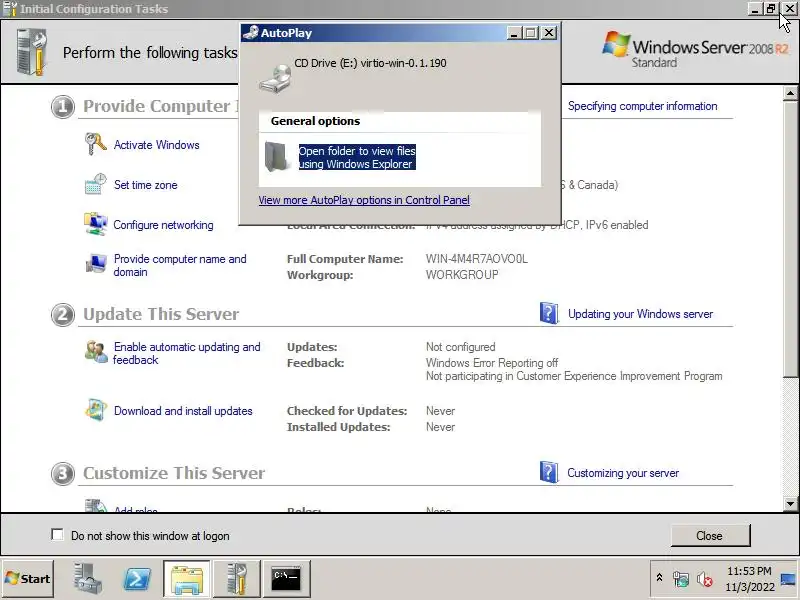
Task: Click the server tower icon in header
Action: click(32, 52)
